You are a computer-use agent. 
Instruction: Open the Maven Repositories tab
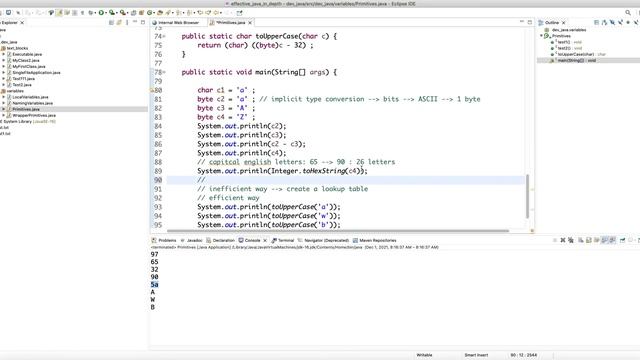[x=375, y=240]
